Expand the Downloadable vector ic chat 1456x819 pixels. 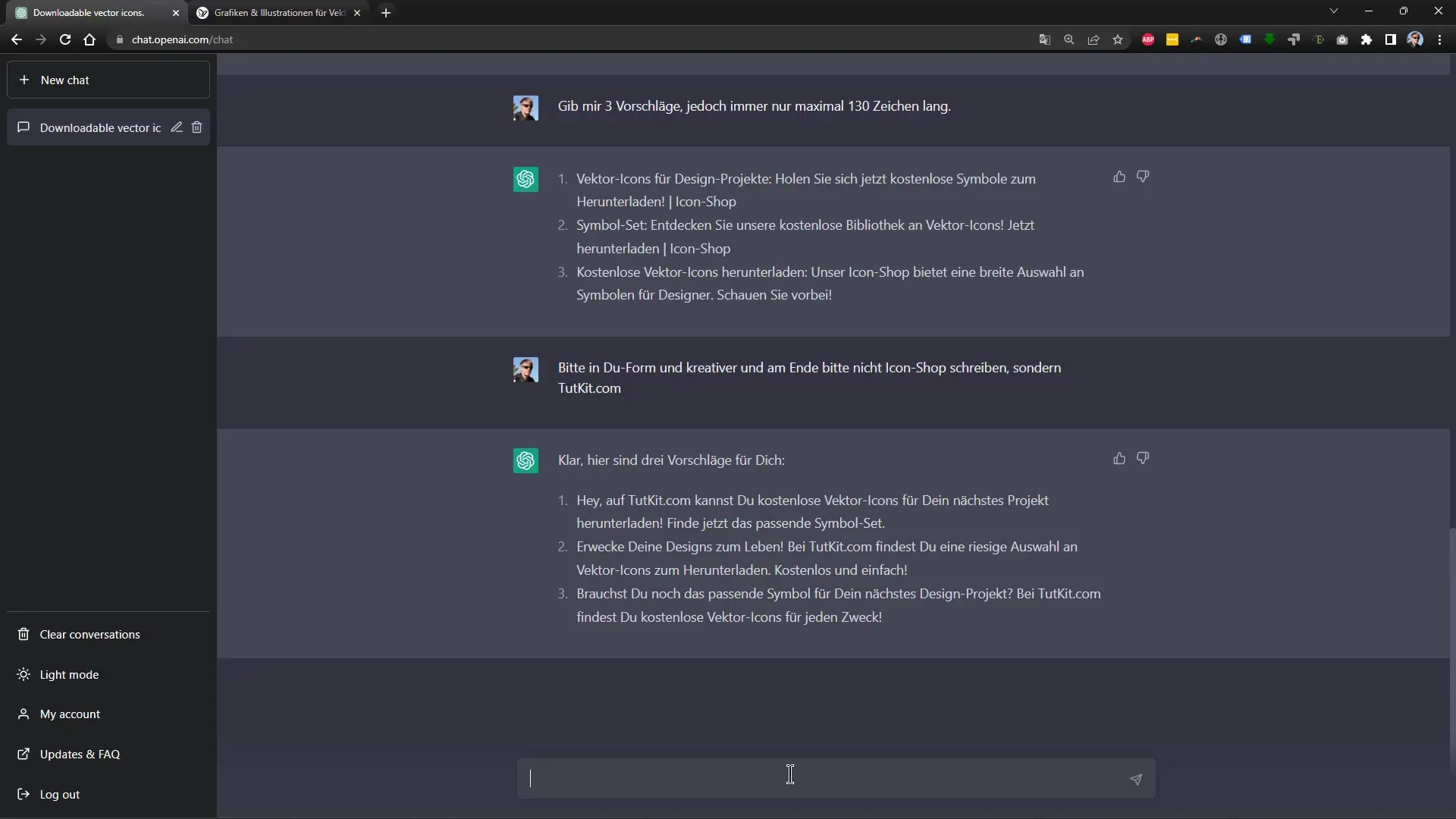tap(100, 127)
